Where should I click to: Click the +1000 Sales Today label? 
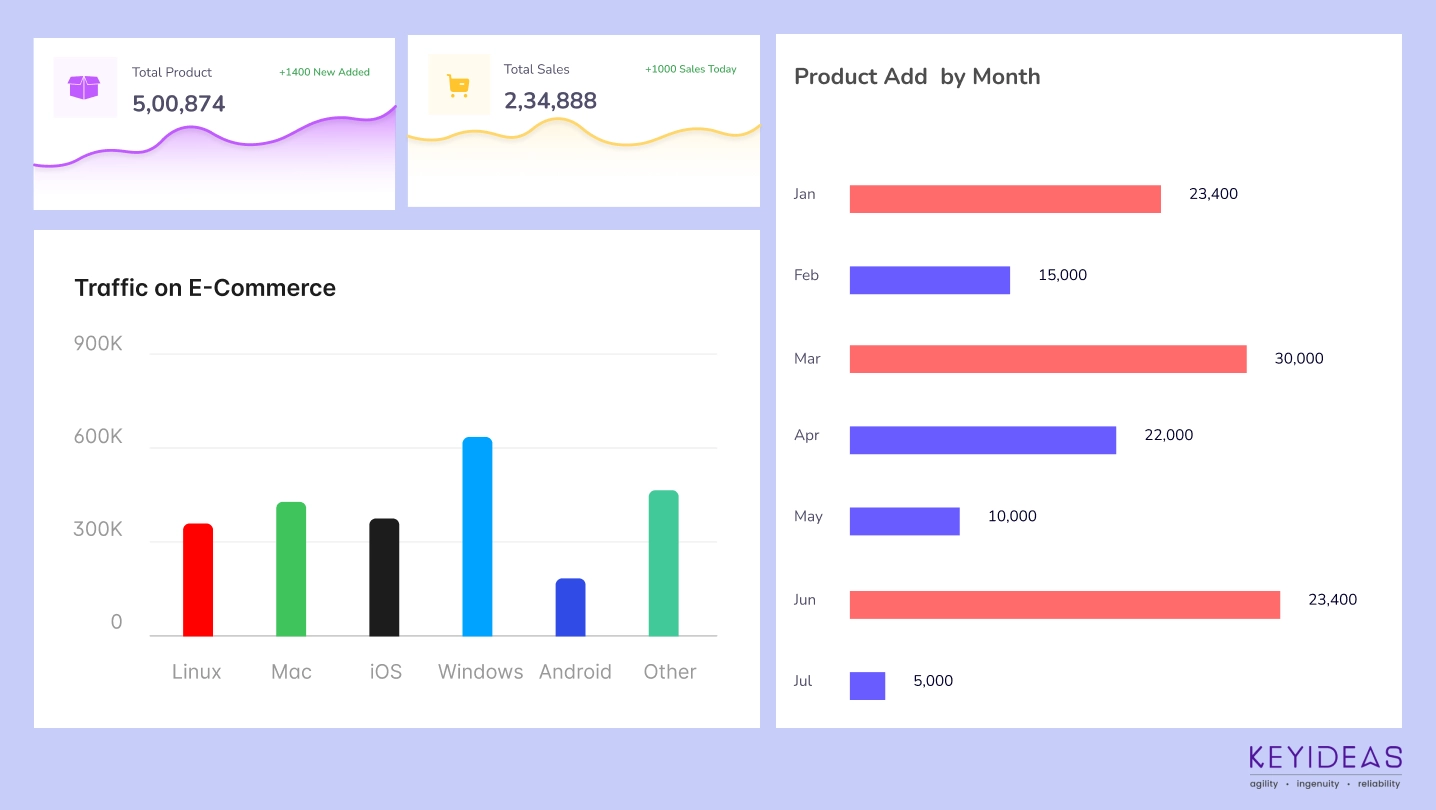tap(690, 69)
